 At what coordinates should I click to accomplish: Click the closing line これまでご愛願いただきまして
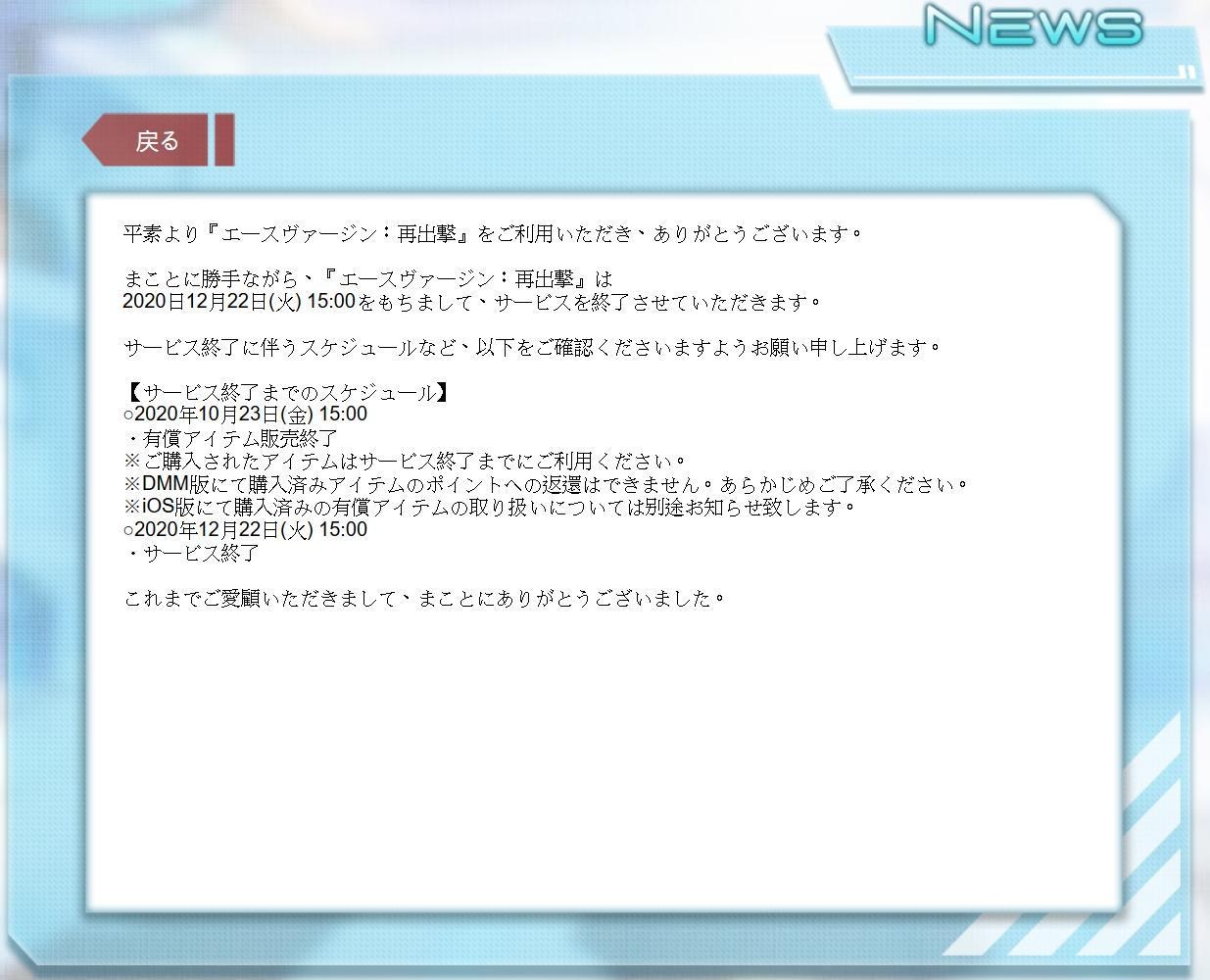(423, 598)
